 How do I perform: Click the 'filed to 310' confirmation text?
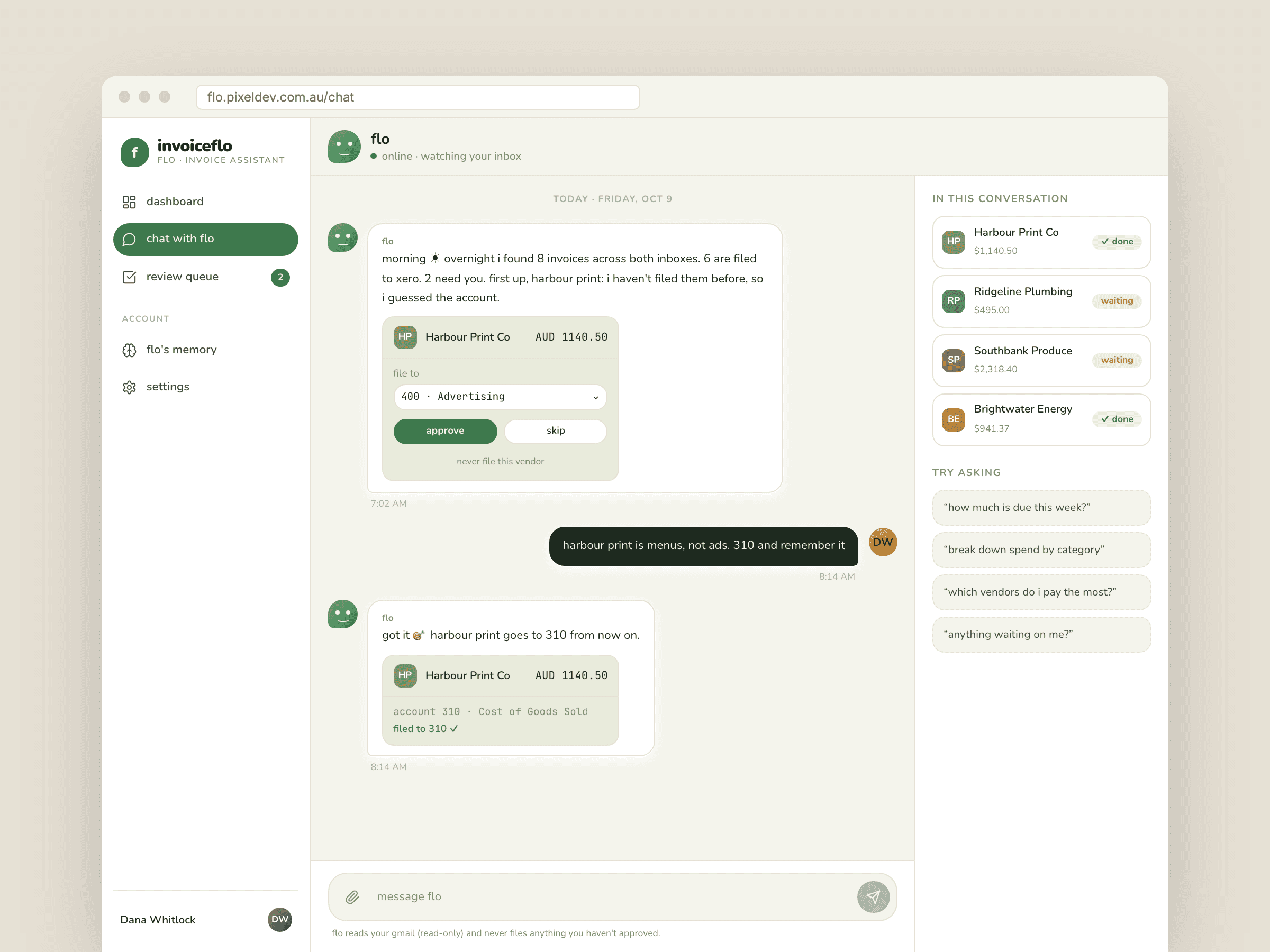pyautogui.click(x=425, y=729)
